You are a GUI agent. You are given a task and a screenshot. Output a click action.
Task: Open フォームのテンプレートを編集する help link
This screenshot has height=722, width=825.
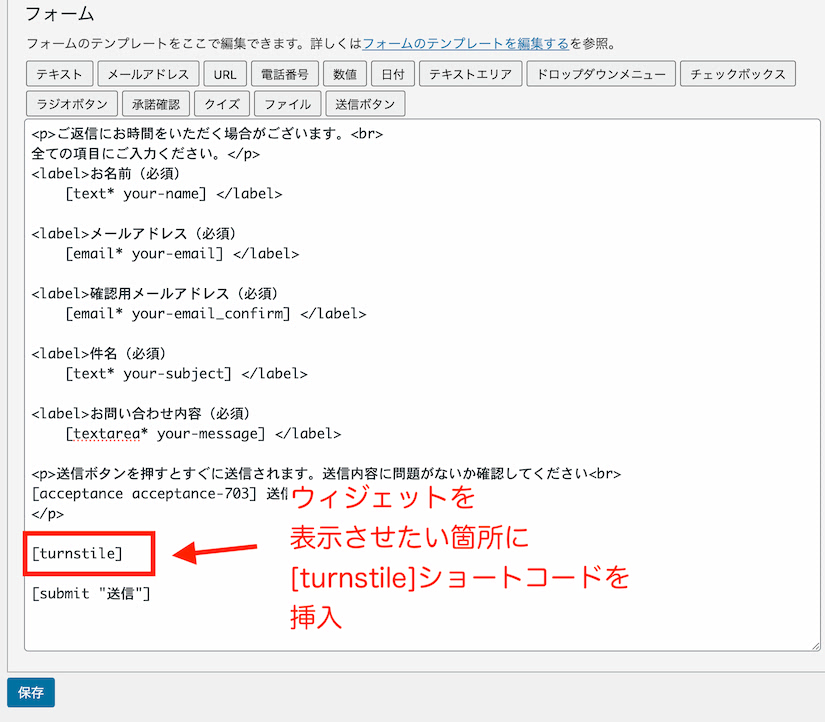click(466, 43)
